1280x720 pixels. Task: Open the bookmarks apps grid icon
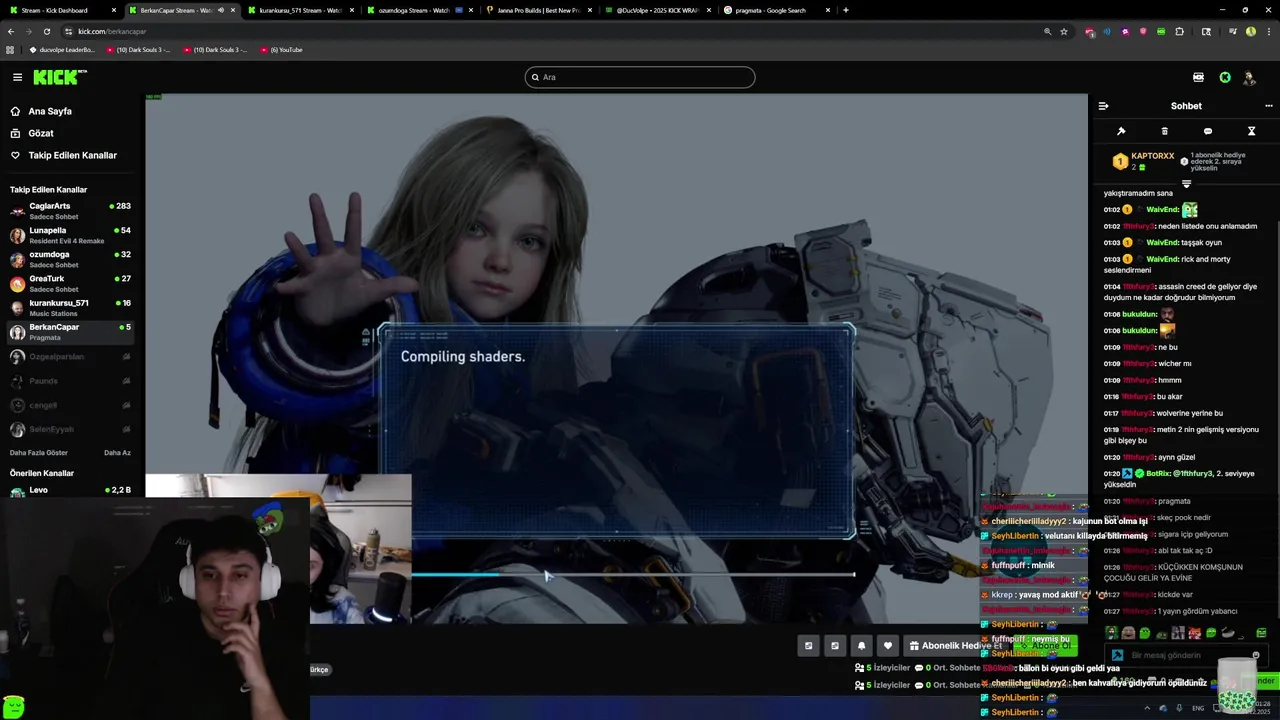point(10,49)
